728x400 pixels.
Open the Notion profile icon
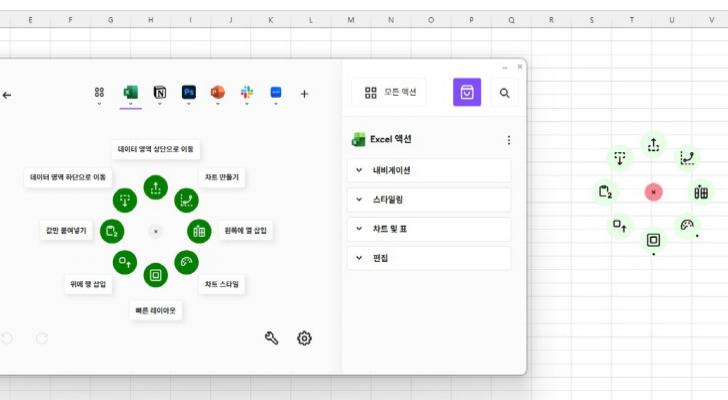point(159,93)
